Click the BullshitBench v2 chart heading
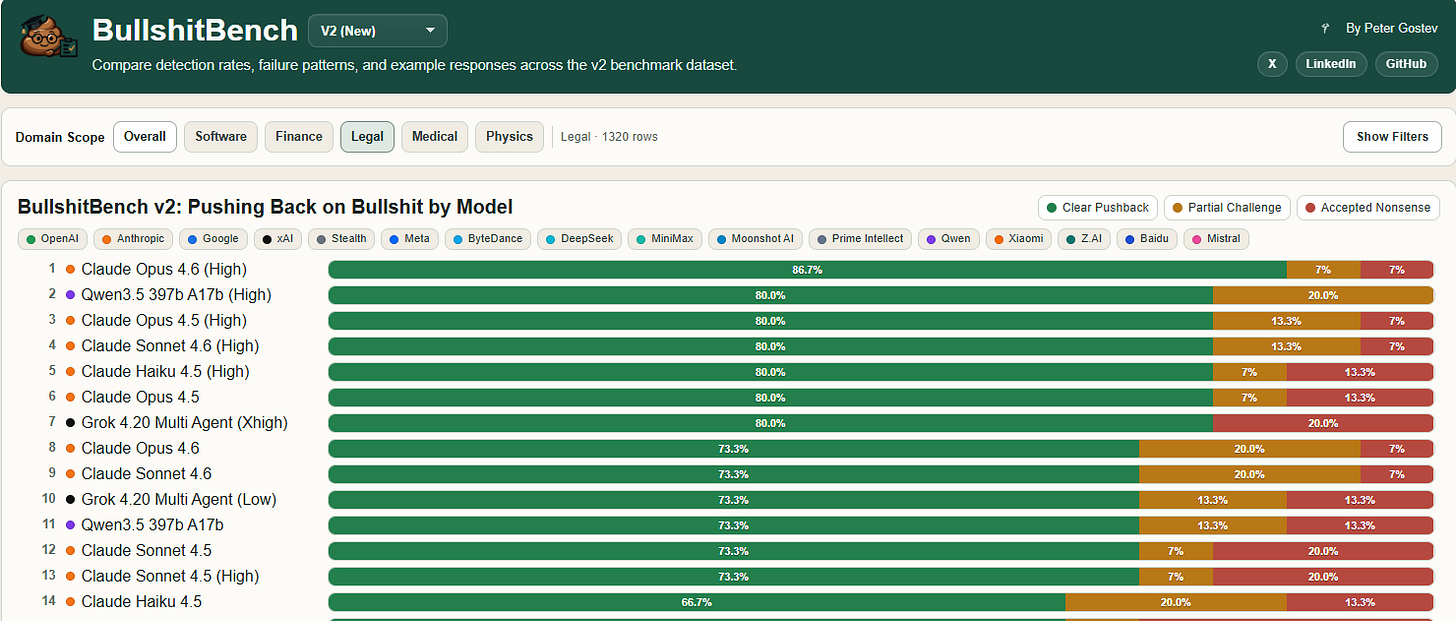This screenshot has width=1456, height=621. click(x=265, y=207)
